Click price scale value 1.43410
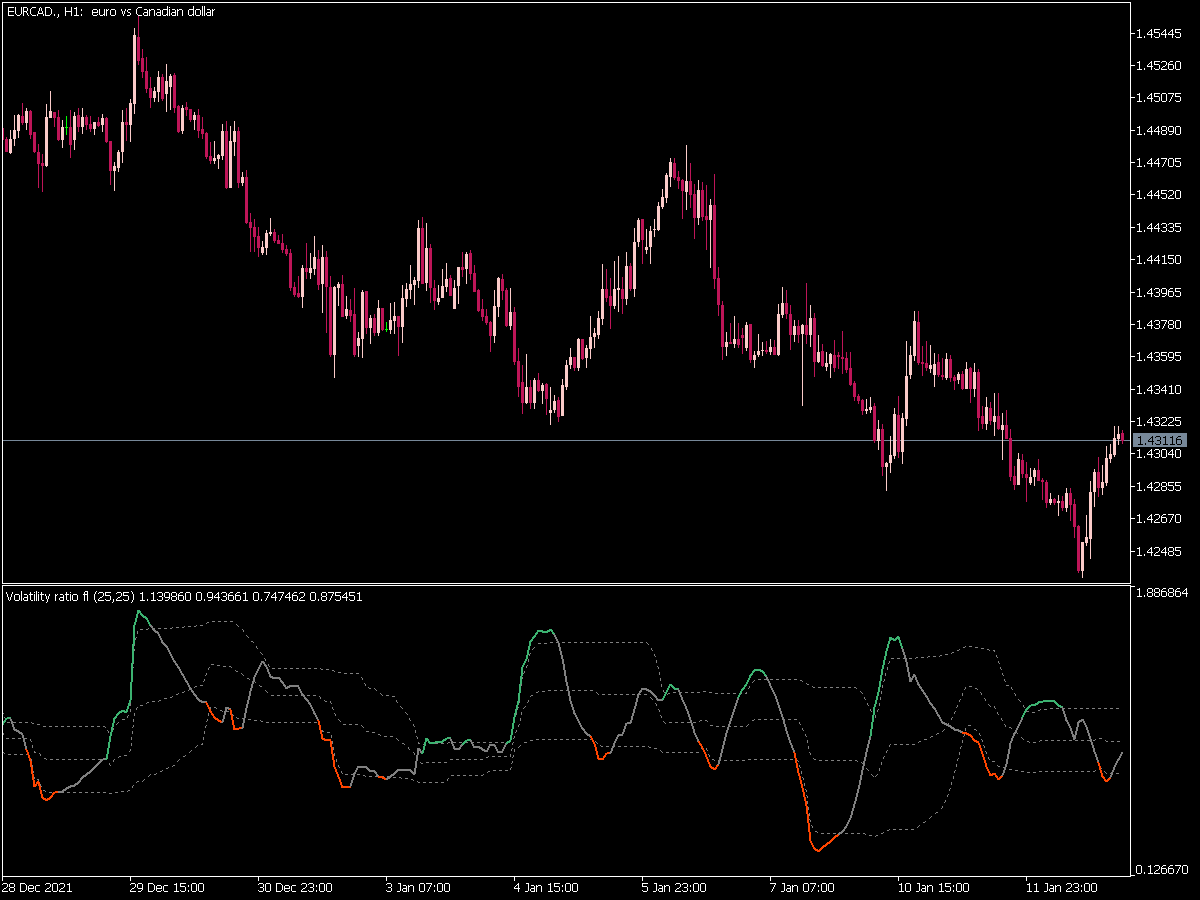1200x900 pixels. pyautogui.click(x=1161, y=389)
